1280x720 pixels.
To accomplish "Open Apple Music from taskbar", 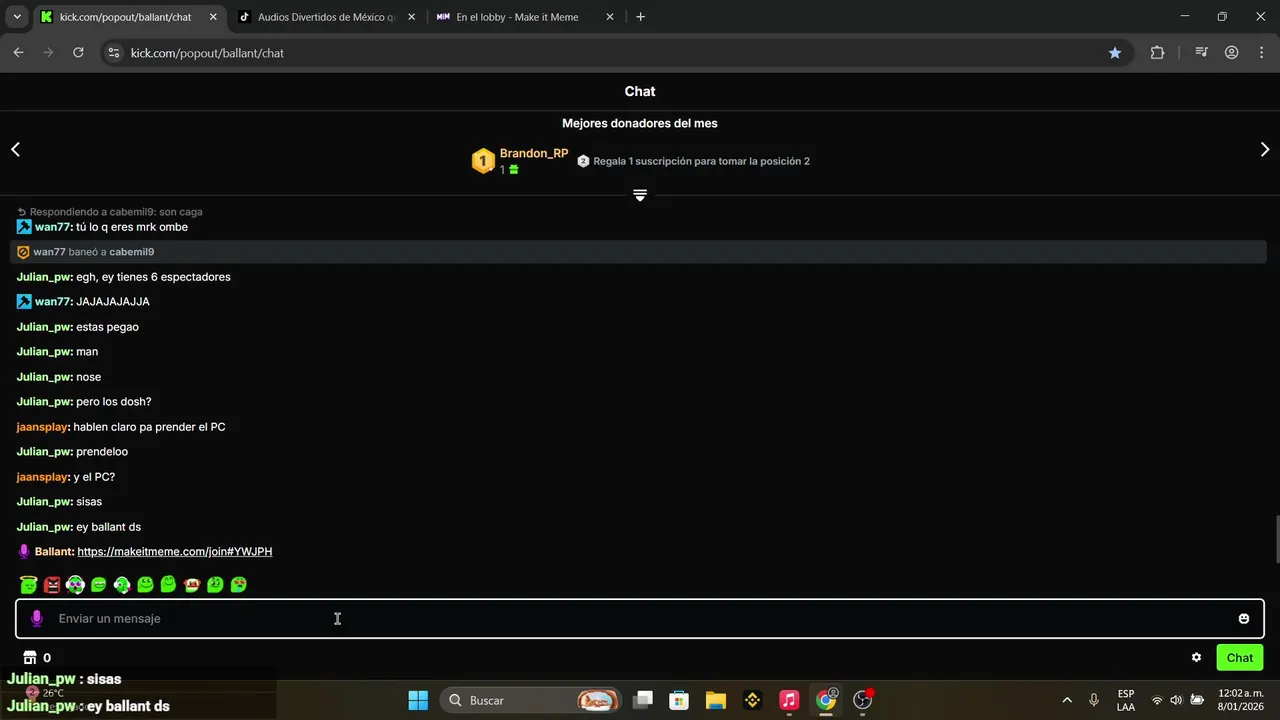I will 789,700.
